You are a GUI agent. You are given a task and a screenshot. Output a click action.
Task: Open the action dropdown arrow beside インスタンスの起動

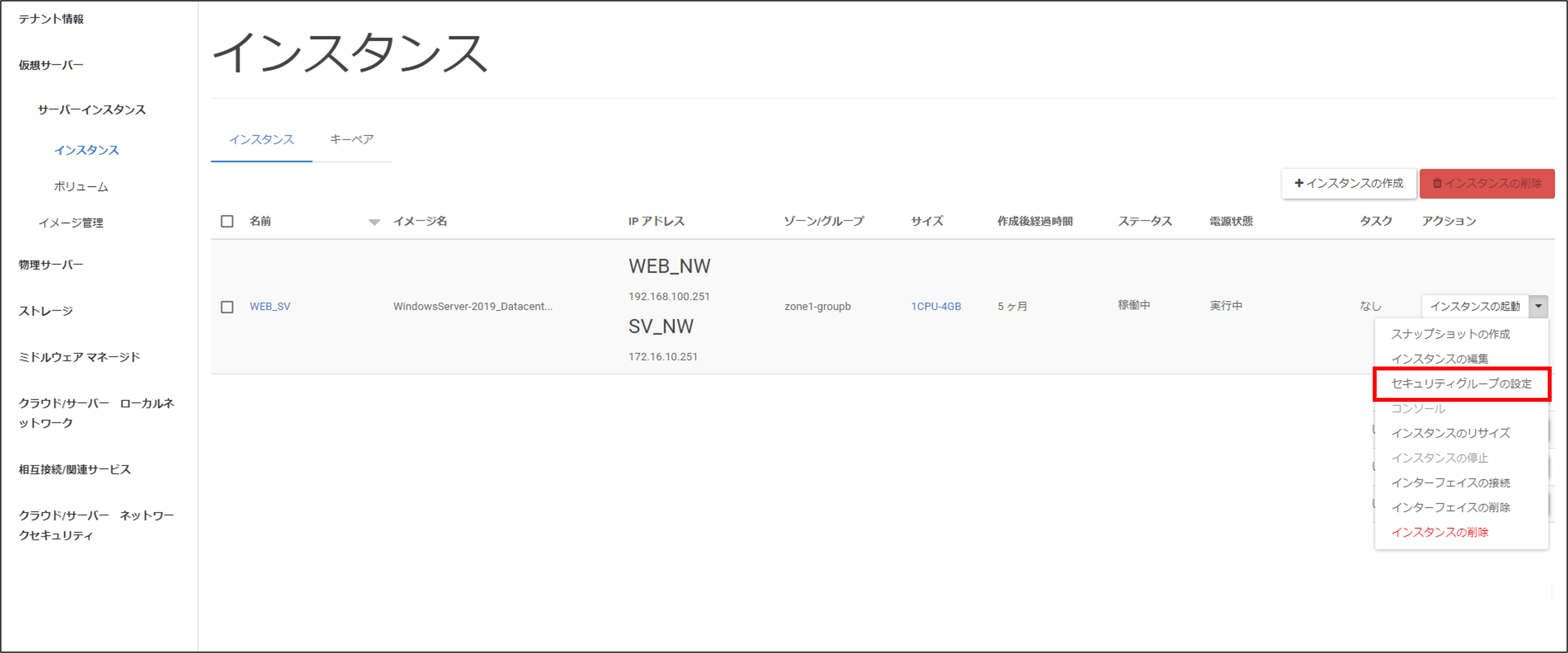pyautogui.click(x=1538, y=306)
